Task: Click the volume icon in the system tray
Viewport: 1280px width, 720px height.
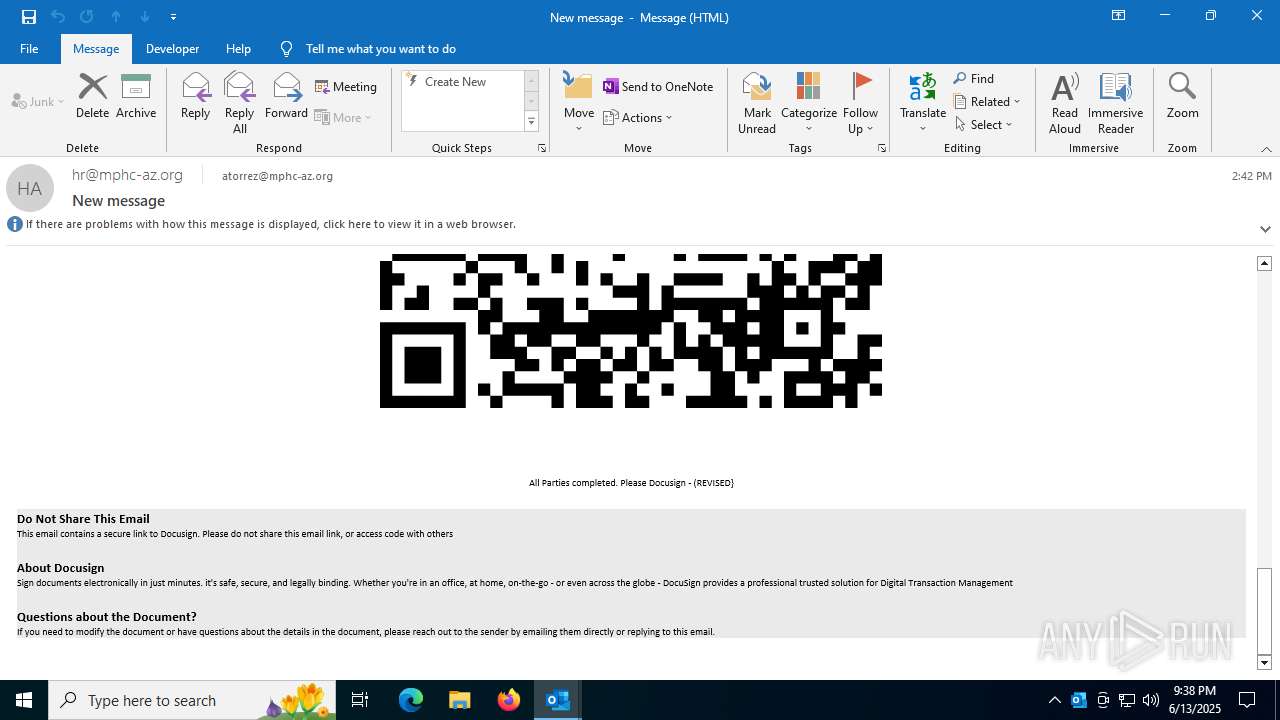Action: (x=1151, y=700)
